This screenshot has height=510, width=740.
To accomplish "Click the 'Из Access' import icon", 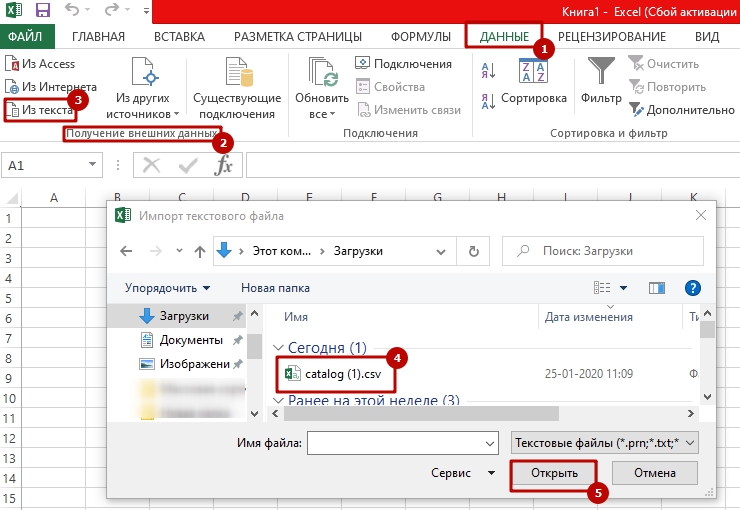I will 12,64.
